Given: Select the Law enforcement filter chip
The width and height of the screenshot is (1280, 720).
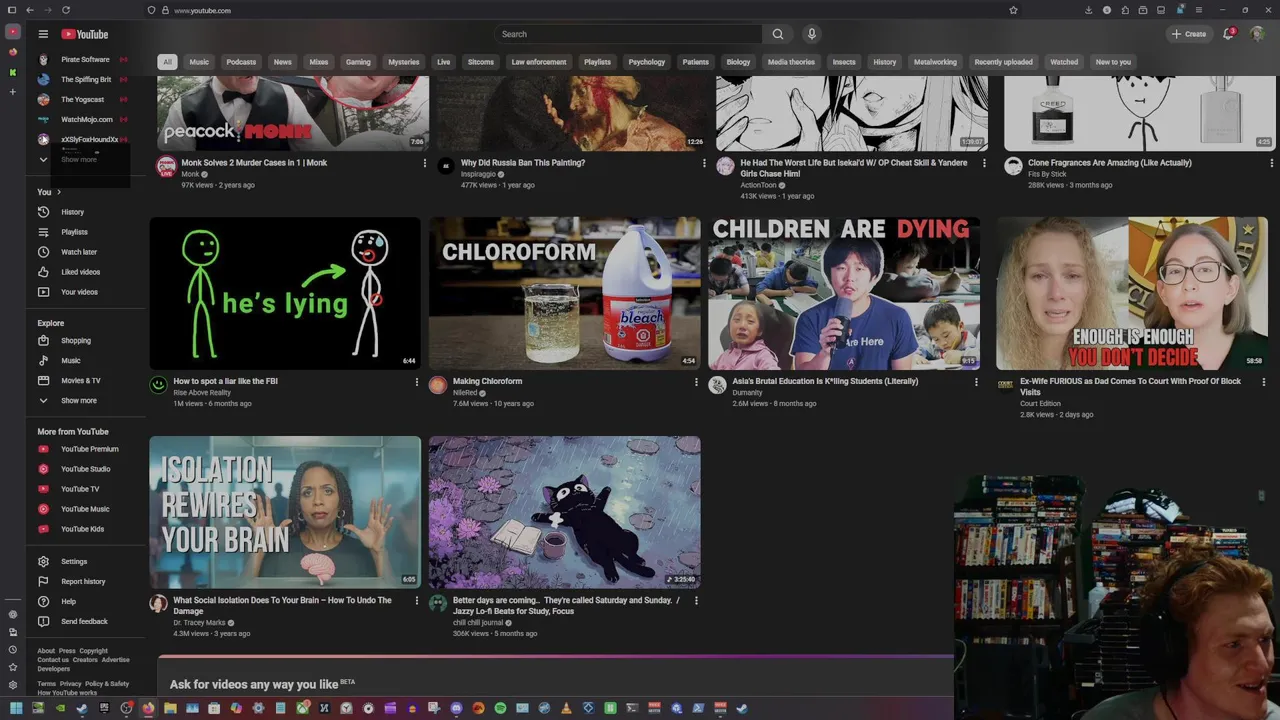Looking at the screenshot, I should click(539, 62).
